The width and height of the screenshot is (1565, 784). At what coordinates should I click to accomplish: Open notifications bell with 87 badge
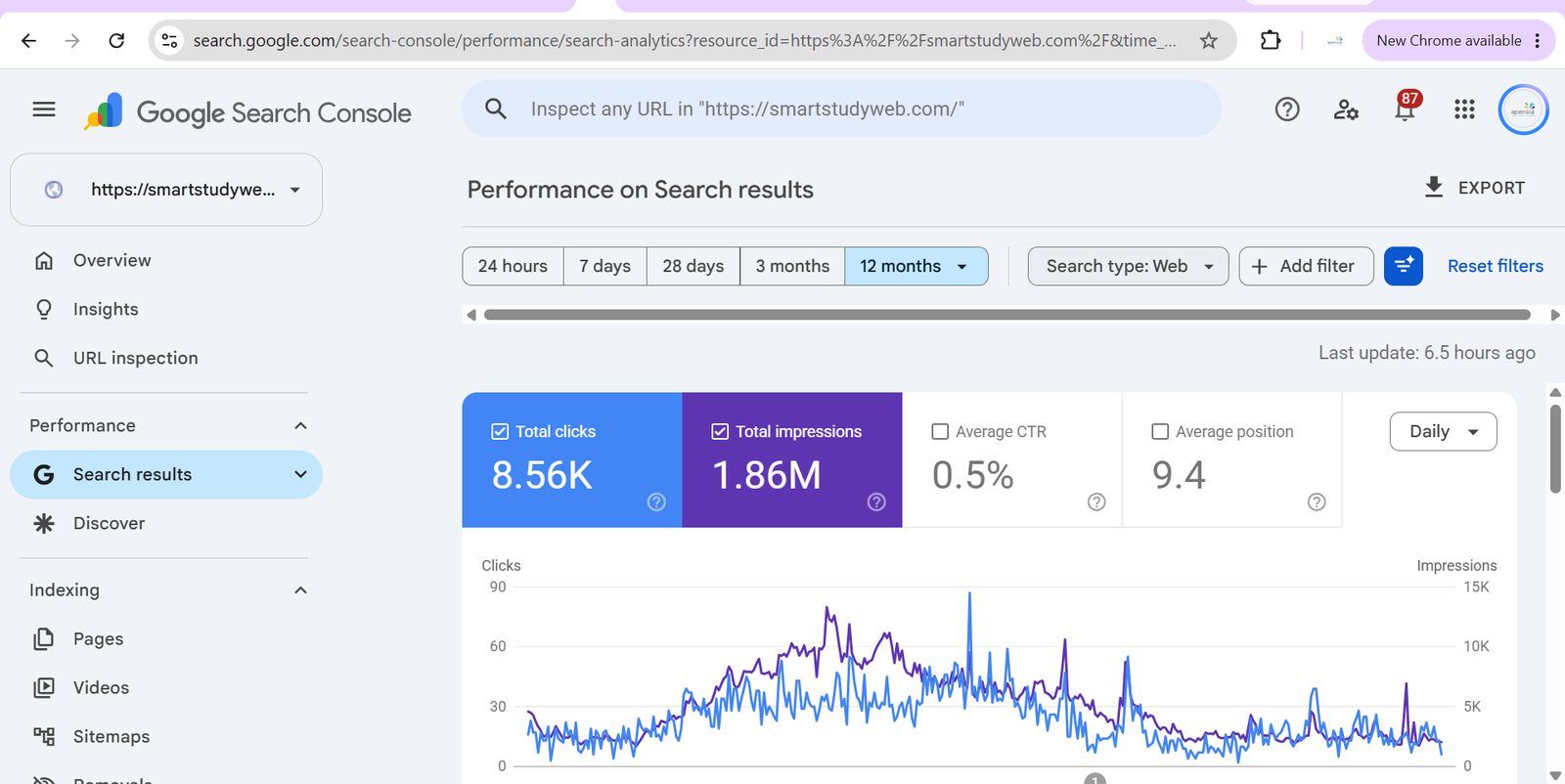pos(1406,108)
